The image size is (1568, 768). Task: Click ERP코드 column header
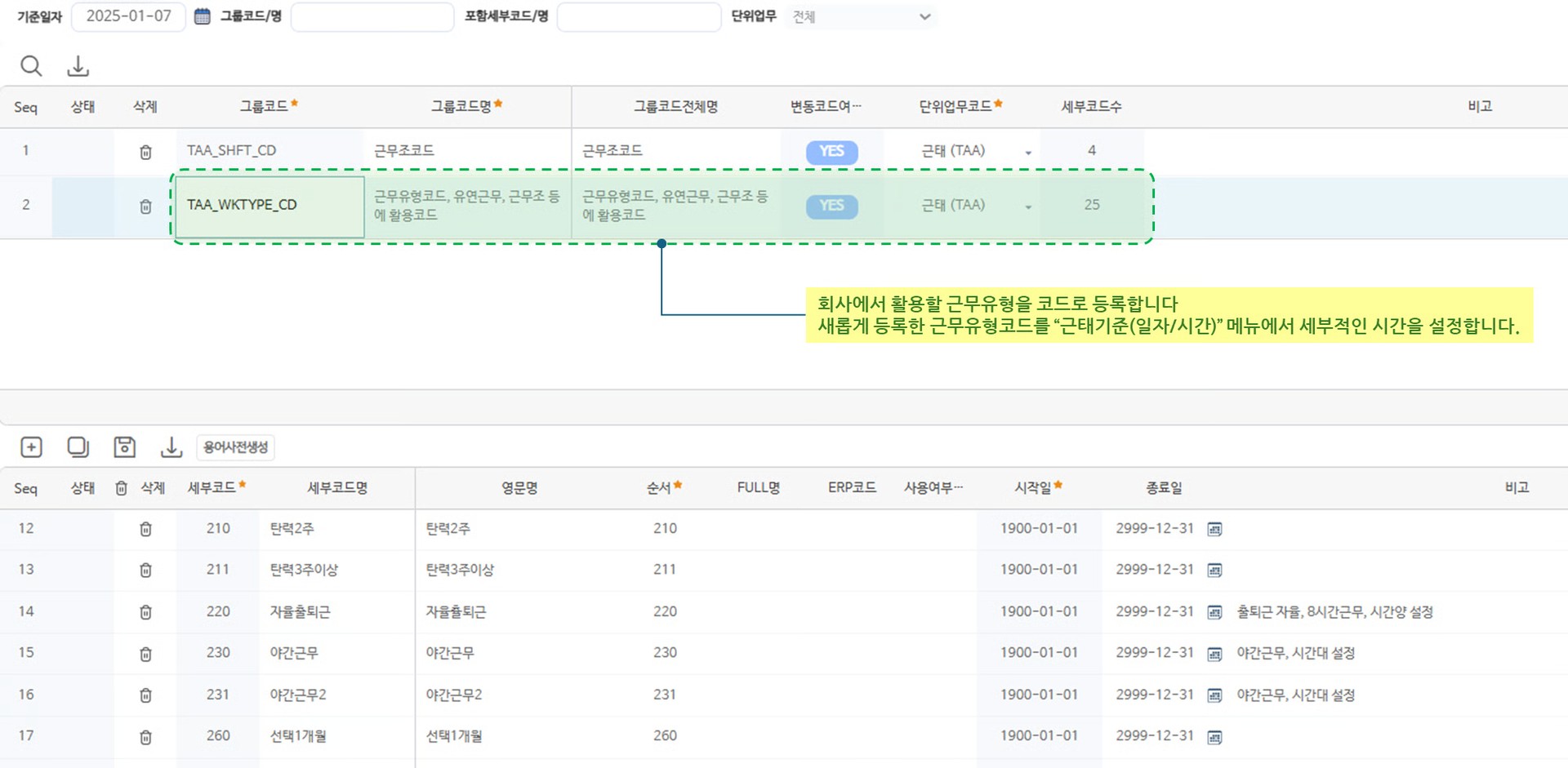click(852, 488)
